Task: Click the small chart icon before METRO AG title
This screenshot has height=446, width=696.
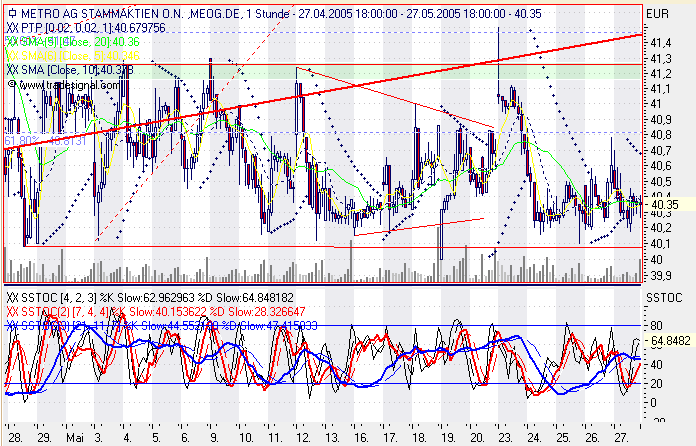Action: click(x=12, y=12)
